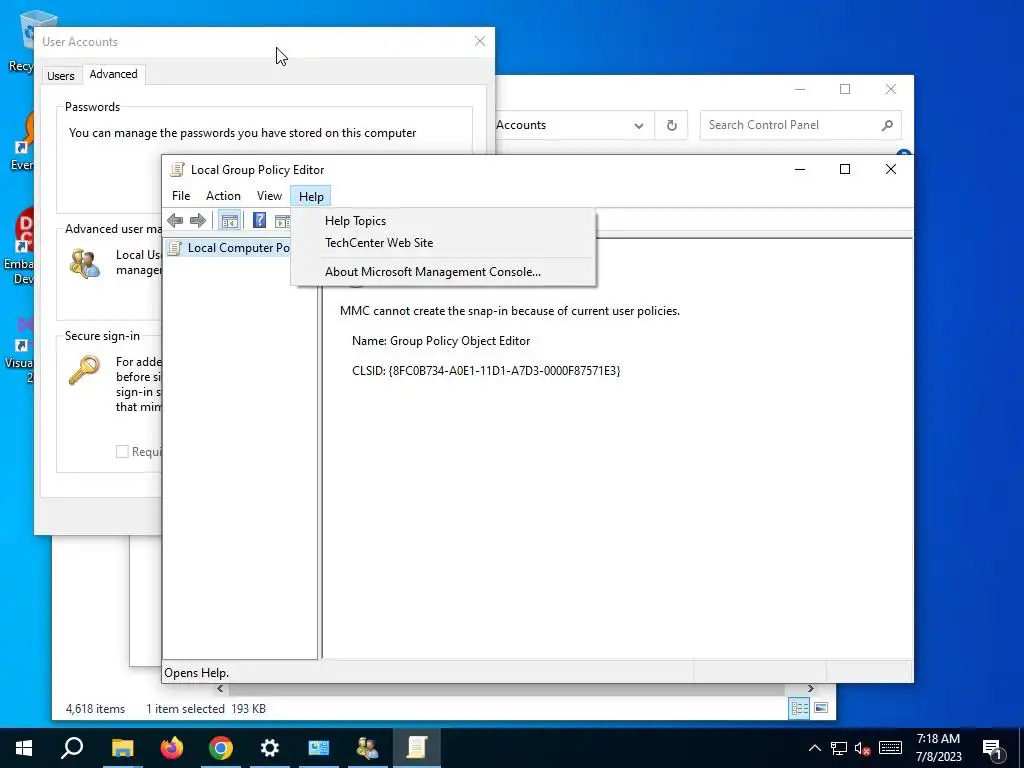Open File Explorer from taskbar
This screenshot has width=1024, height=768.
pyautogui.click(x=122, y=748)
